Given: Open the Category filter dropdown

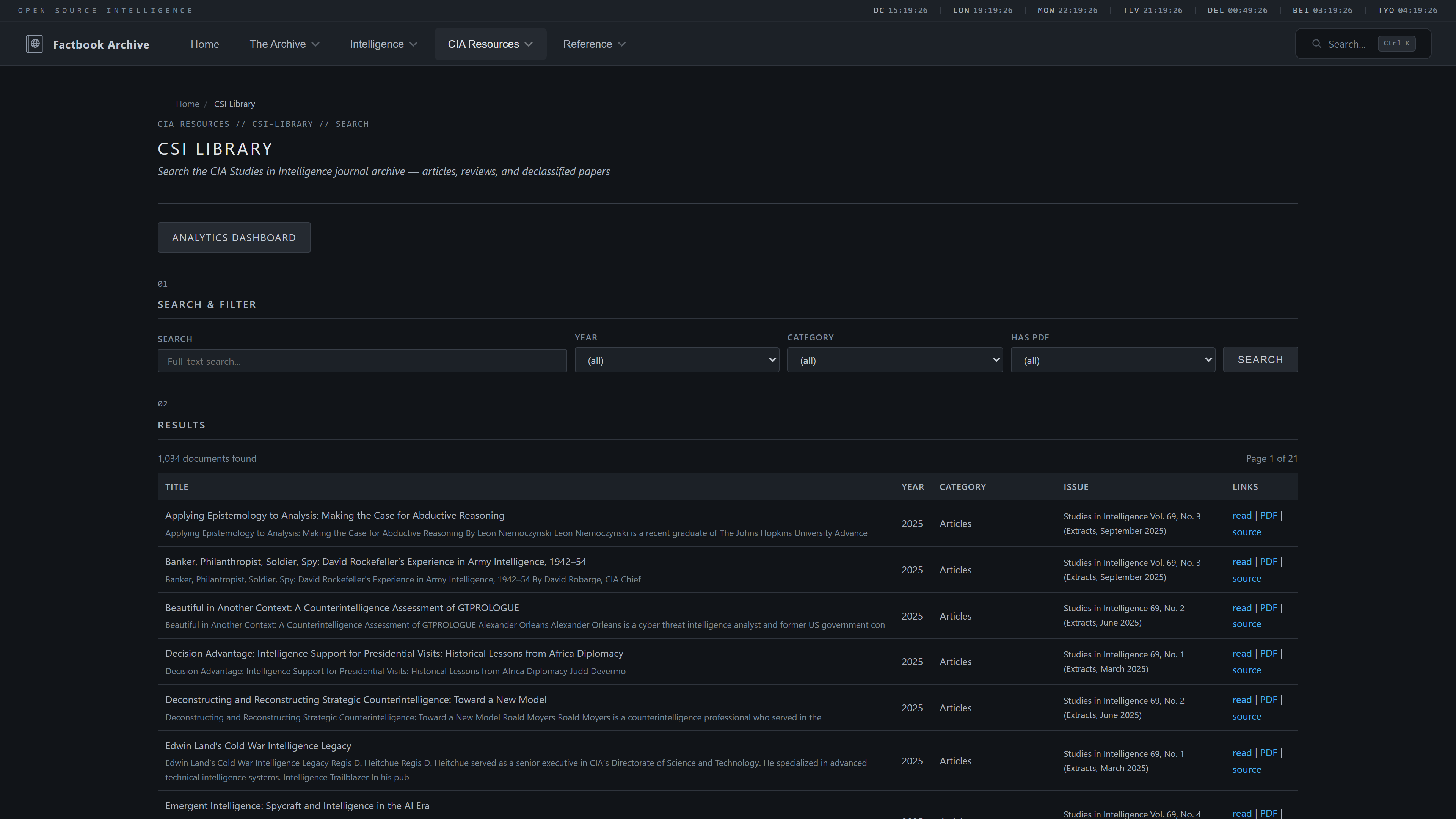Looking at the screenshot, I should pos(894,360).
